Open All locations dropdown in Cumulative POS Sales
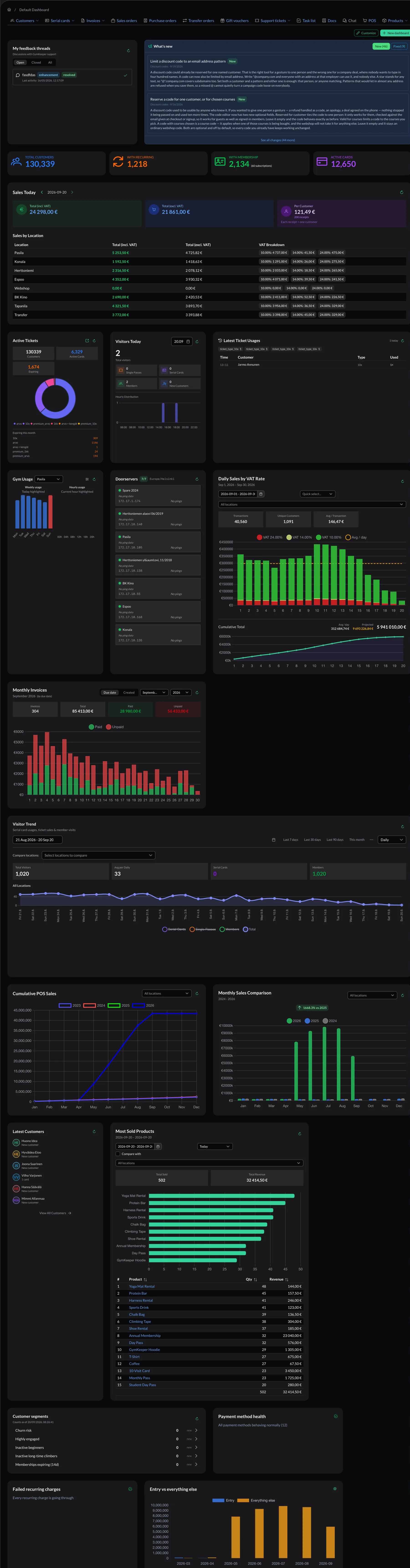Screen dimensions: 410x1568 coord(167,993)
